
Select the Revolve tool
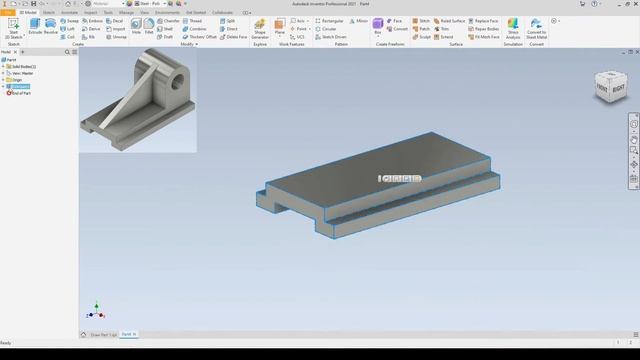(x=51, y=26)
